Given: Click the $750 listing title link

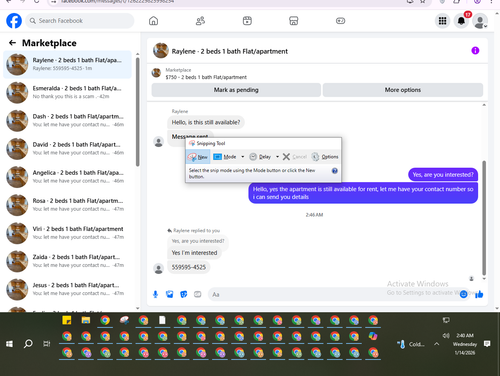Looking at the screenshot, I should [x=206, y=77].
